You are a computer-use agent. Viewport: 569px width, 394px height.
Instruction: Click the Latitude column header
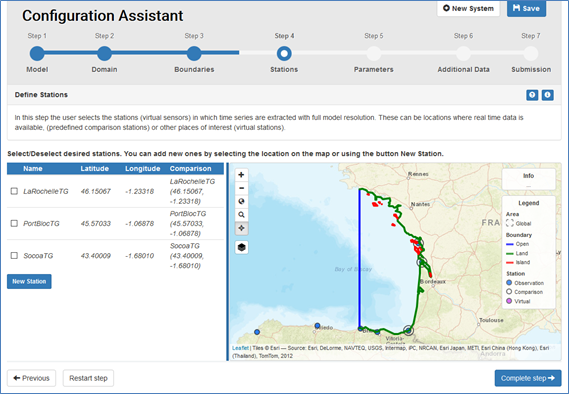(95, 169)
